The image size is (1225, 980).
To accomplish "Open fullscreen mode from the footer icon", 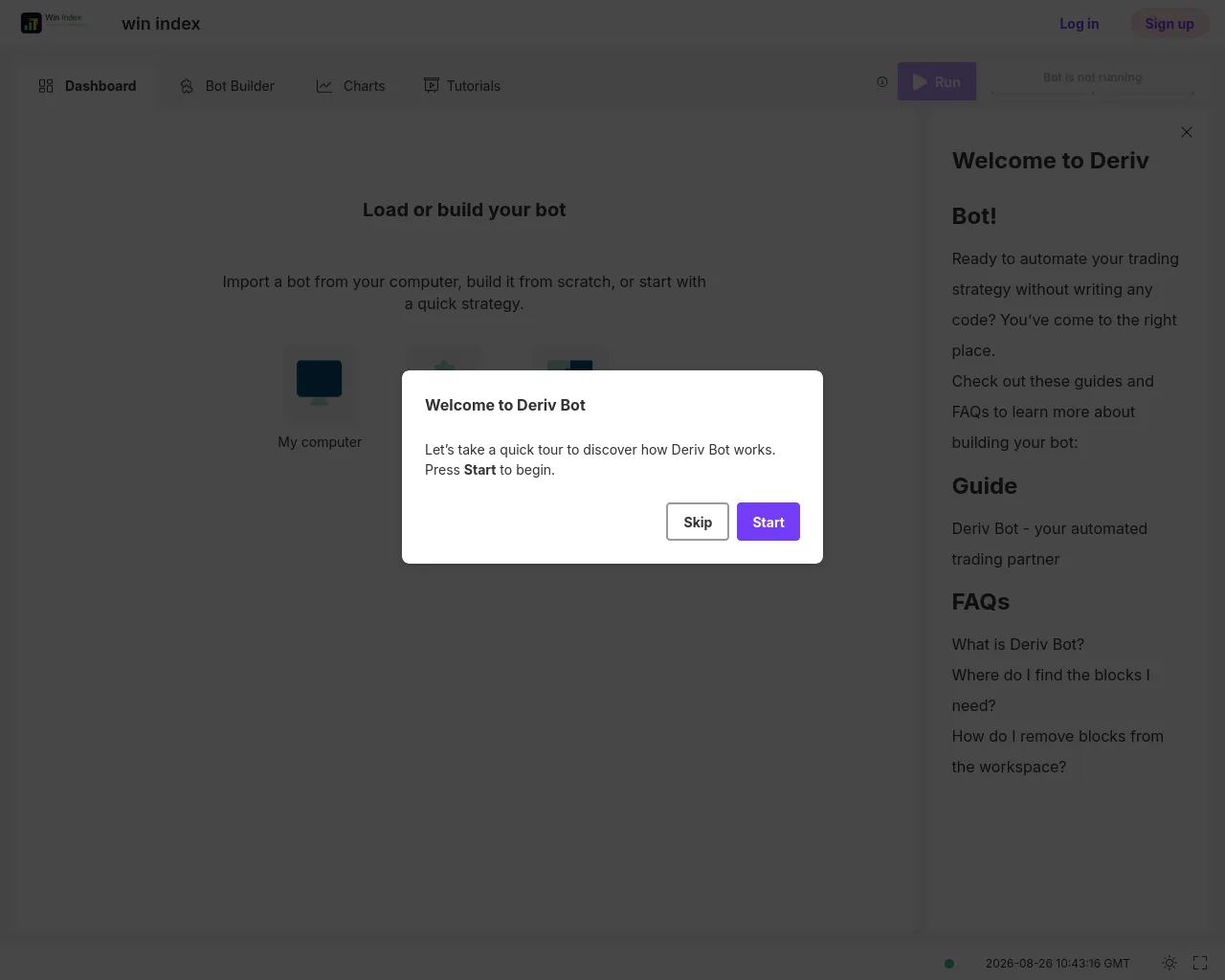I will 1200,964.
